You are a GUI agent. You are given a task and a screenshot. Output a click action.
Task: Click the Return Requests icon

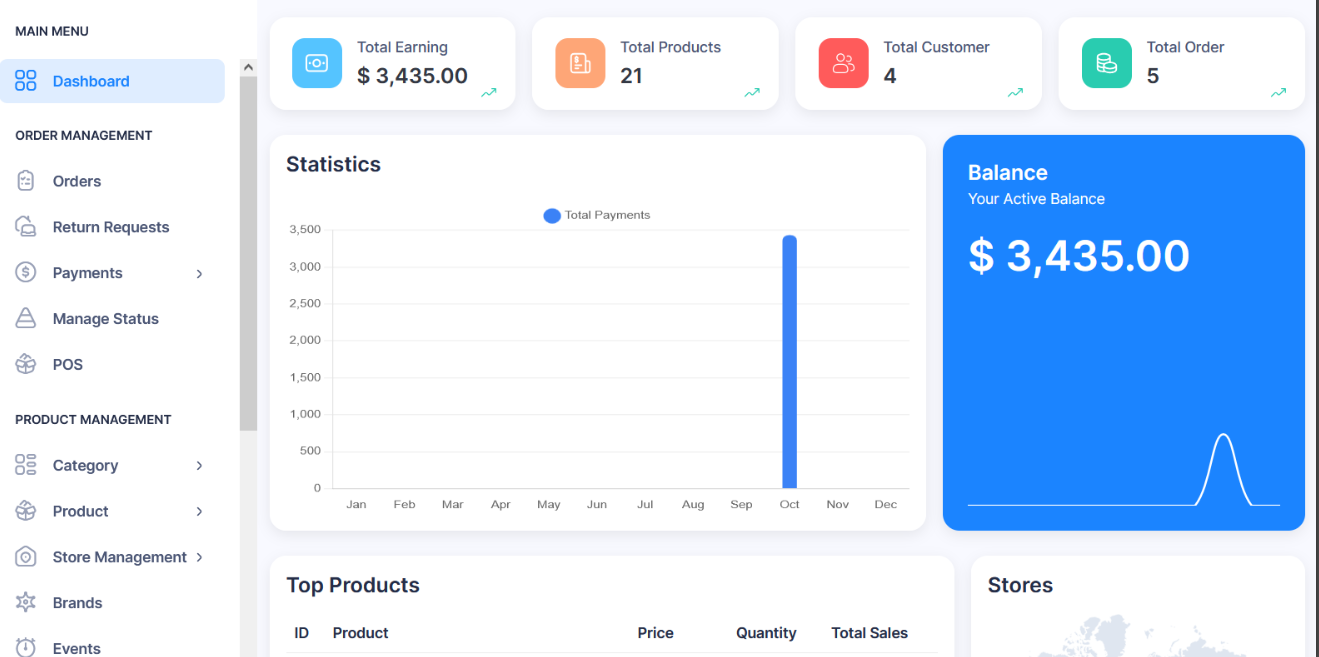point(25,226)
